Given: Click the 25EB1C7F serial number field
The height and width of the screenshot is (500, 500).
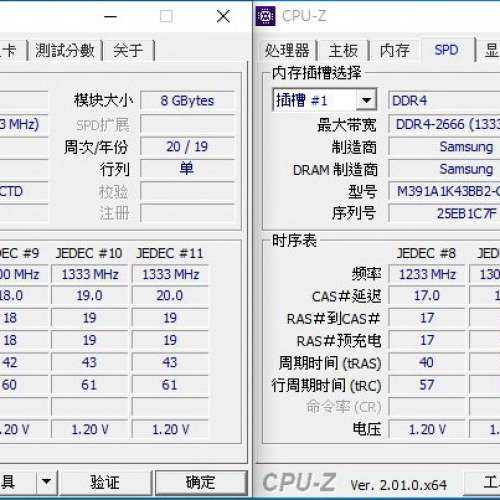Looking at the screenshot, I should [x=444, y=213].
